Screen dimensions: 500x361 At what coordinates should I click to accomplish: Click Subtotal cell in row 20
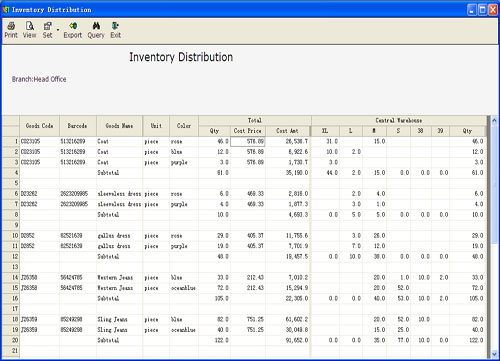coord(119,340)
